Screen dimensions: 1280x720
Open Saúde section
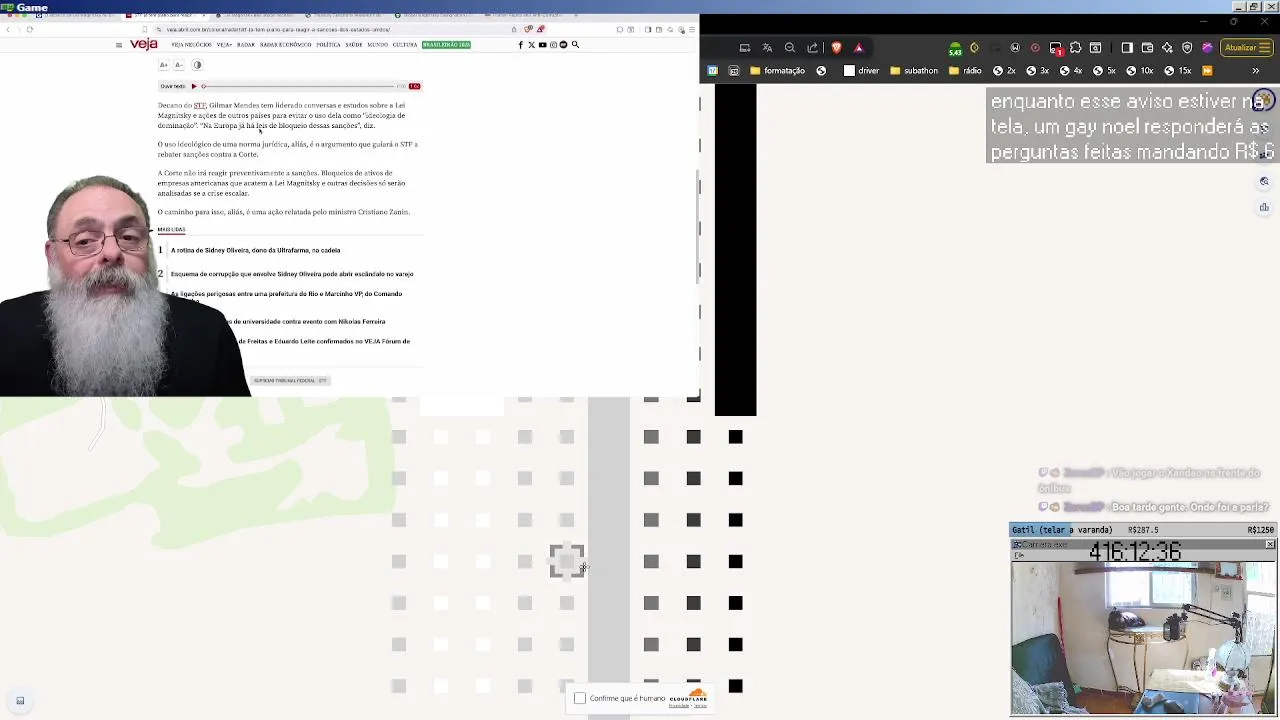pyautogui.click(x=354, y=45)
